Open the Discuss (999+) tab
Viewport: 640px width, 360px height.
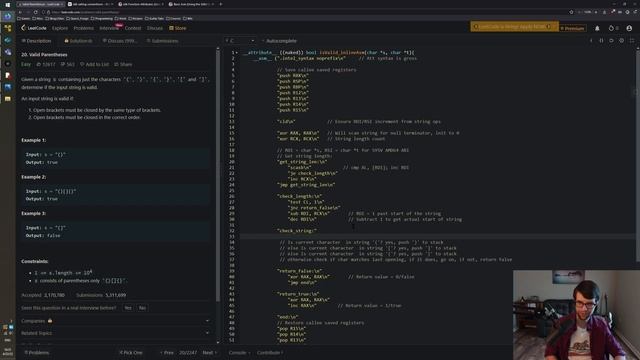click(x=119, y=41)
